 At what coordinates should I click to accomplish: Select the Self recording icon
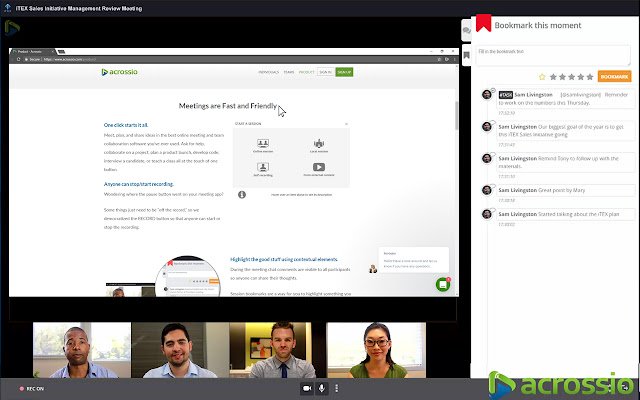263,169
